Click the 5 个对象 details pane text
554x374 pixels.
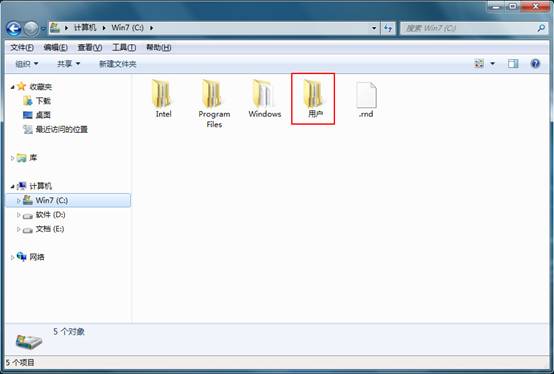click(69, 332)
